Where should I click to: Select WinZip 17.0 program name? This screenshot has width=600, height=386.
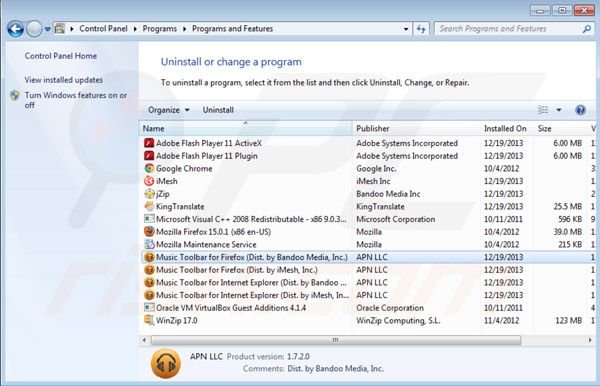176,321
